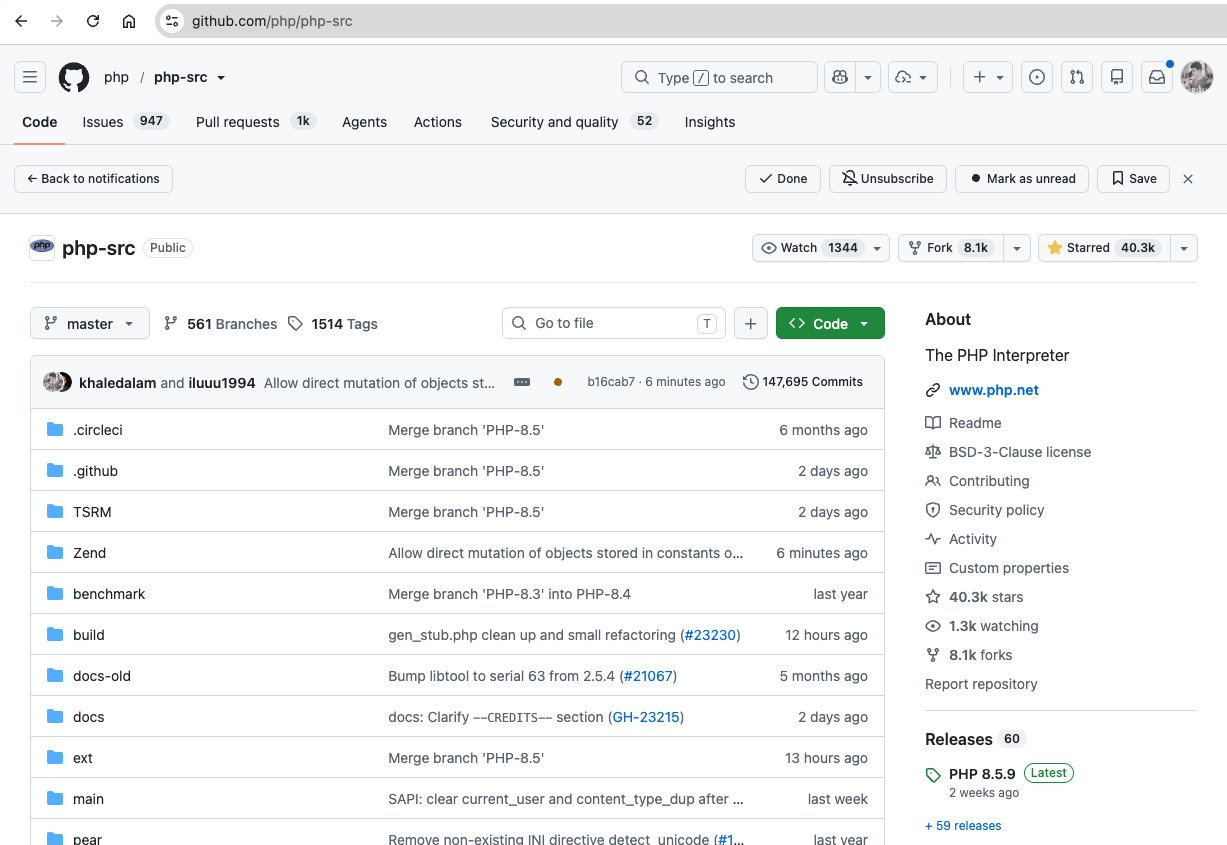This screenshot has width=1227, height=845.
Task: Open the create new plus menu
Action: (x=988, y=77)
